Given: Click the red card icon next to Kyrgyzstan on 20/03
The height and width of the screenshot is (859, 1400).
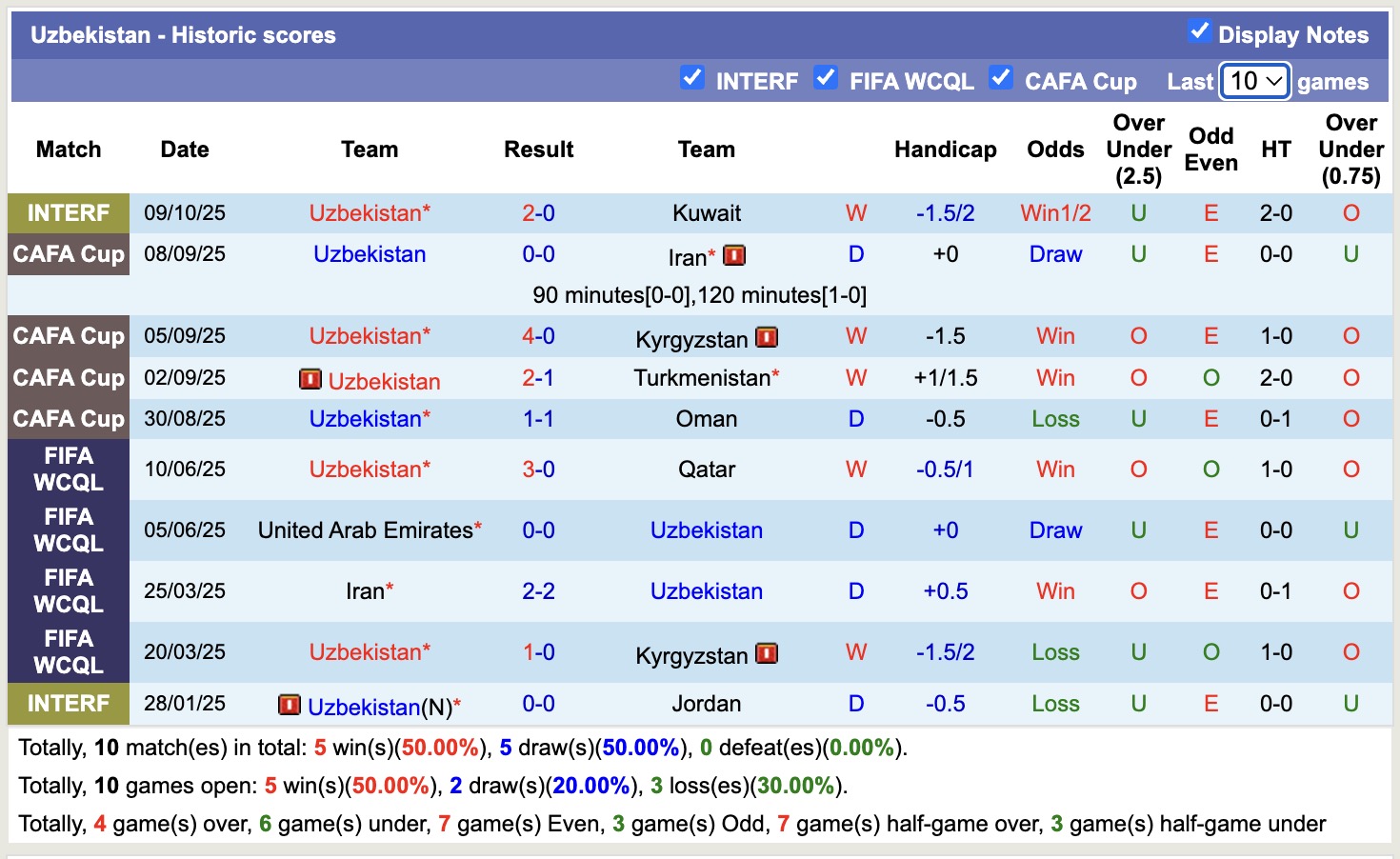Looking at the screenshot, I should point(768,653).
